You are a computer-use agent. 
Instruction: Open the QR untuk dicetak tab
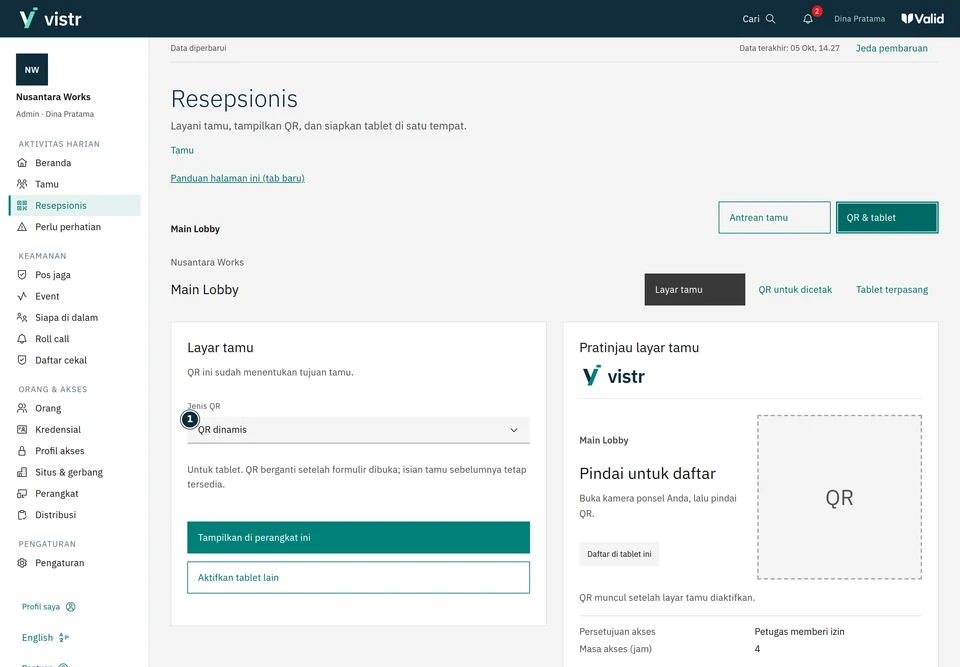[795, 290]
